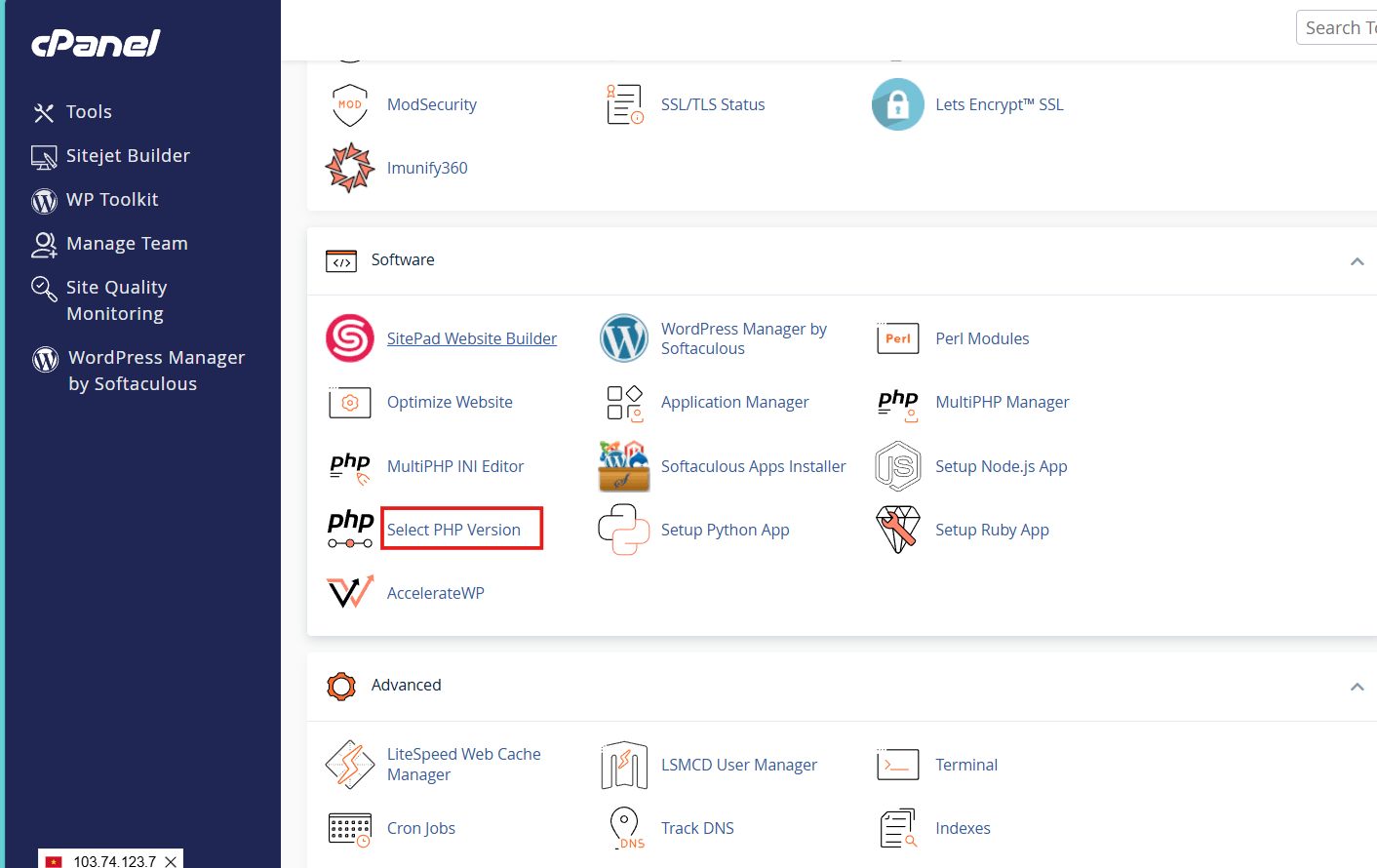Image resolution: width=1377 pixels, height=868 pixels.
Task: Click the LiteSpeed Web Cache Manager icon
Action: (350, 765)
